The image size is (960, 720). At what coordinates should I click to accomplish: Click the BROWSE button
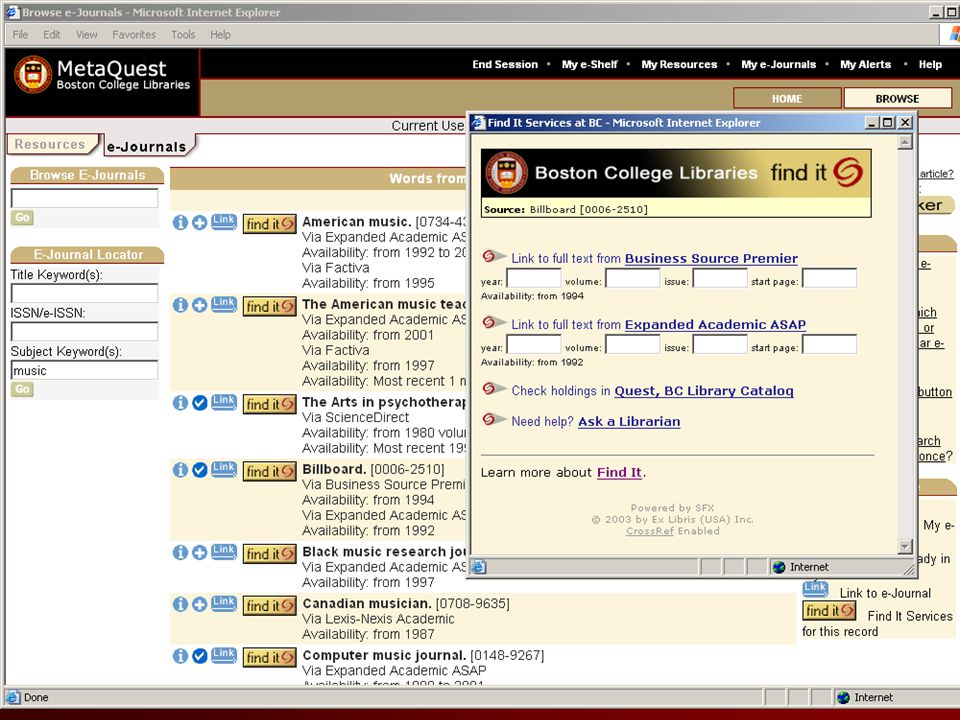coord(897,99)
